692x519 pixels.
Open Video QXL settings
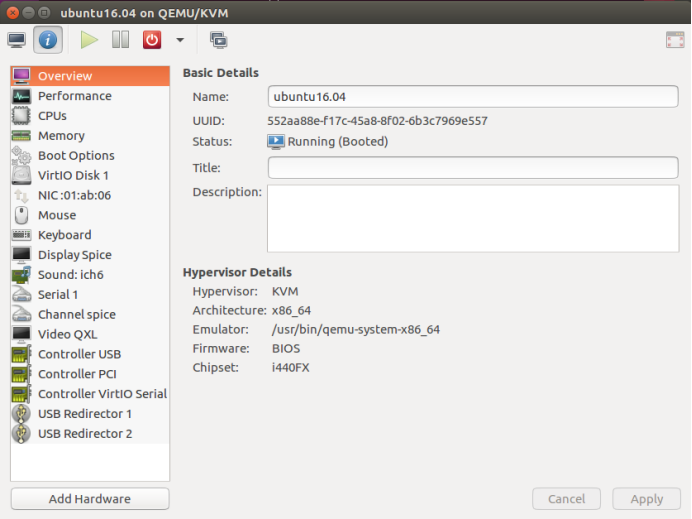[x=90, y=334]
